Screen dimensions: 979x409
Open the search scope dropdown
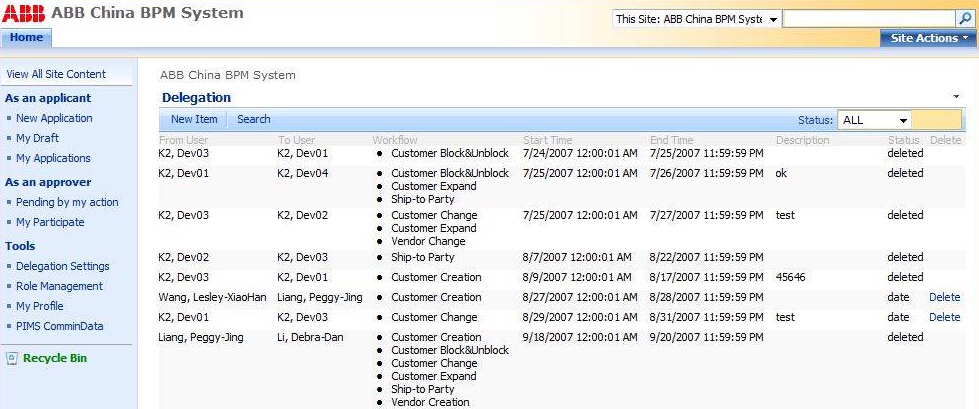(x=697, y=19)
